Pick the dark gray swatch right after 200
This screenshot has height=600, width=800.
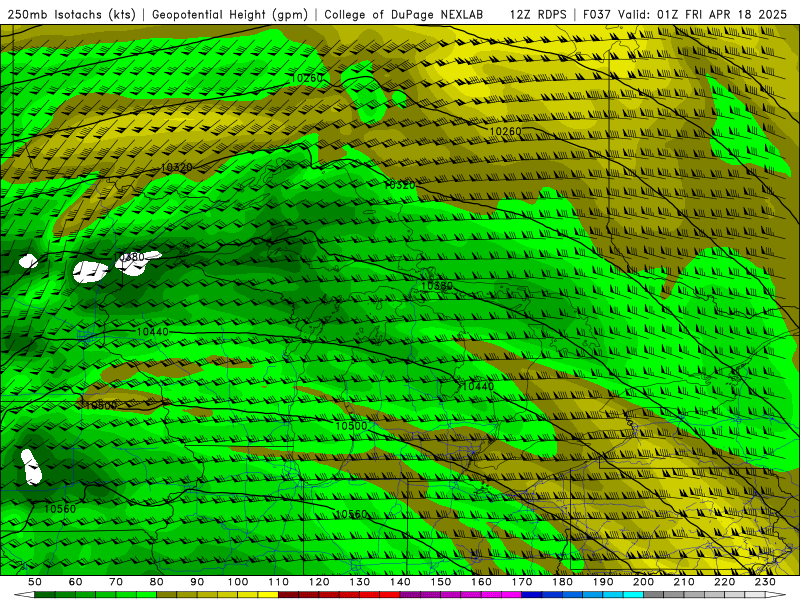[x=654, y=595]
